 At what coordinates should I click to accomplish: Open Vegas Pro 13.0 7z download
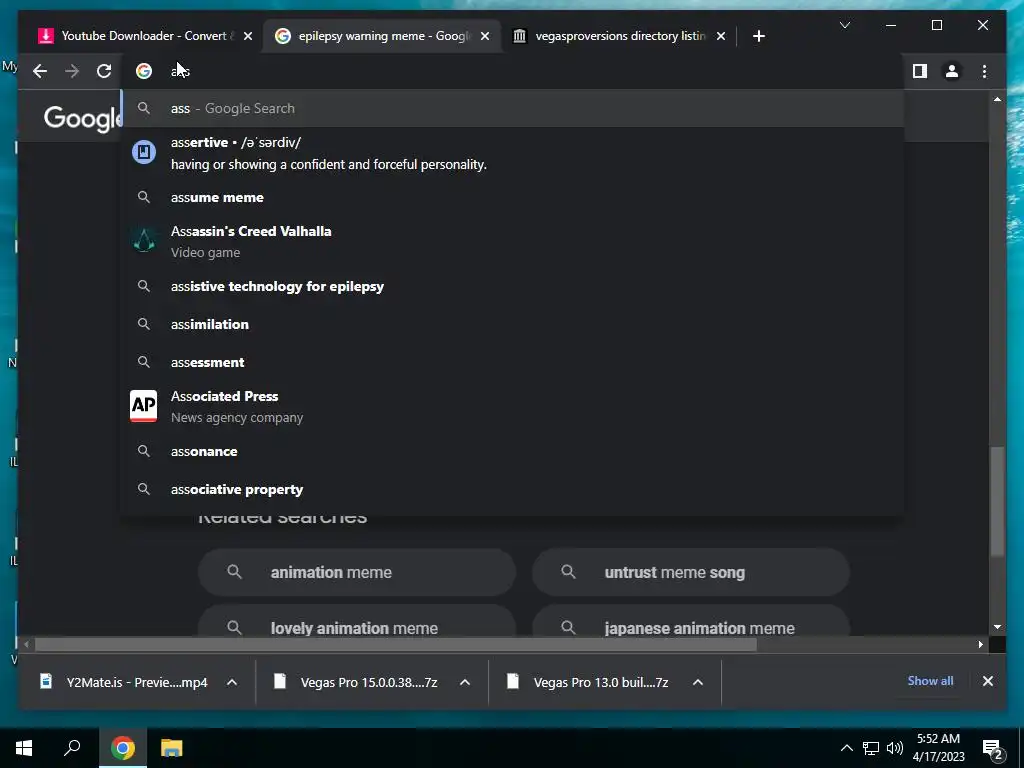pyautogui.click(x=591, y=682)
